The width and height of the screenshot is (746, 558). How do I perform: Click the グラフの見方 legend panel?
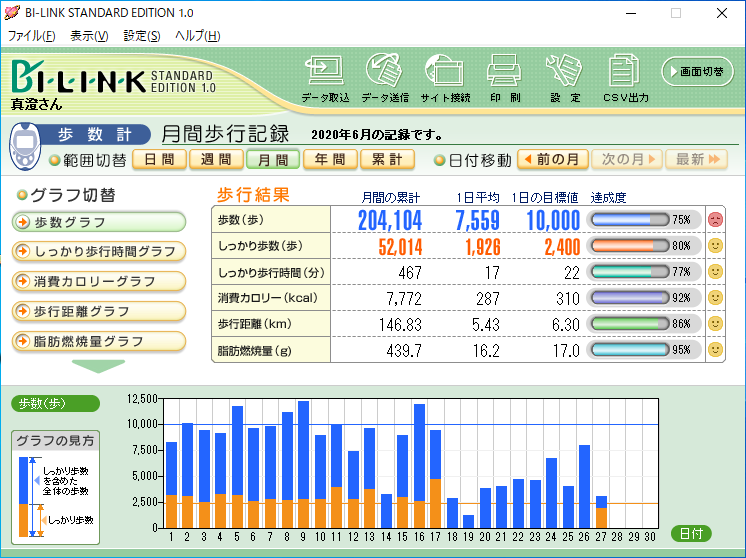56,488
